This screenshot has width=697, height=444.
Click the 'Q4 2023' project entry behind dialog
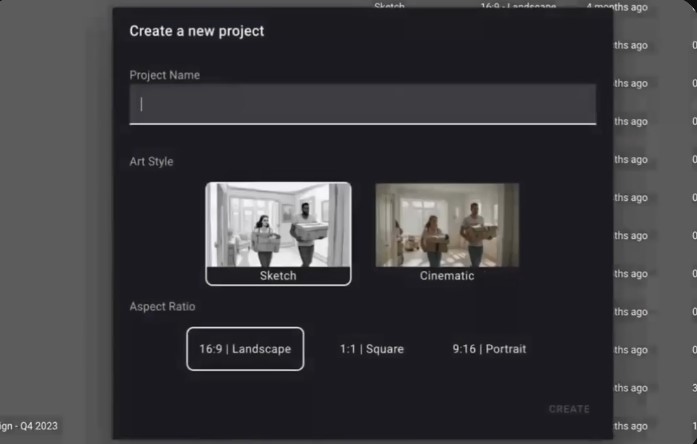point(29,426)
